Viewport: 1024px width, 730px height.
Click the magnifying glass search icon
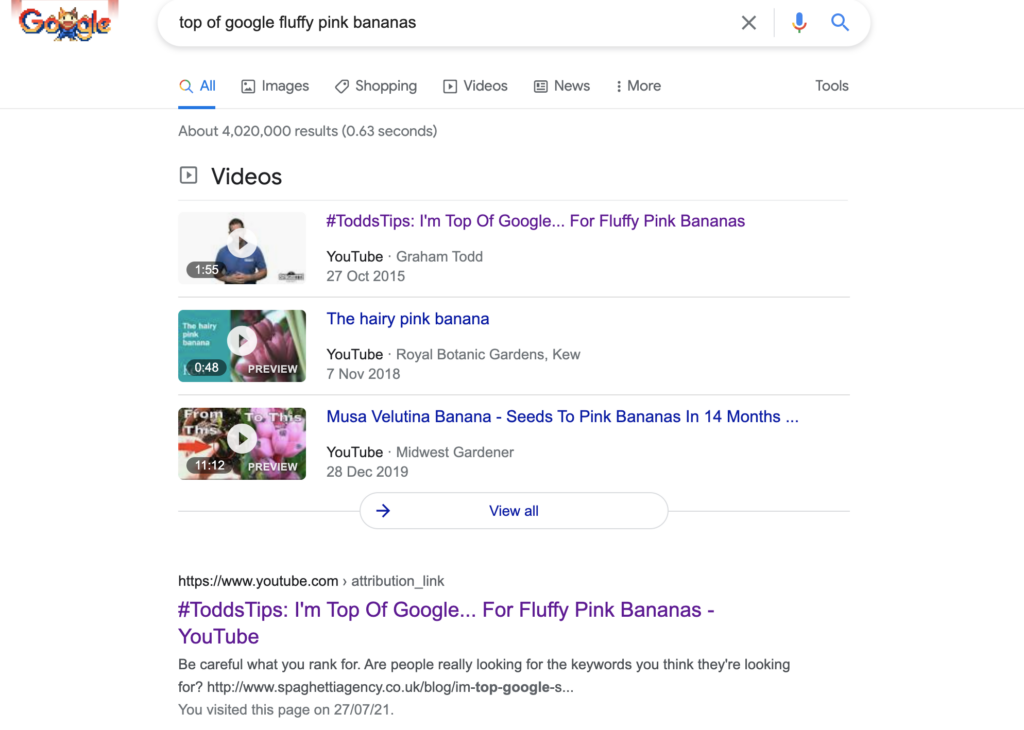point(840,22)
